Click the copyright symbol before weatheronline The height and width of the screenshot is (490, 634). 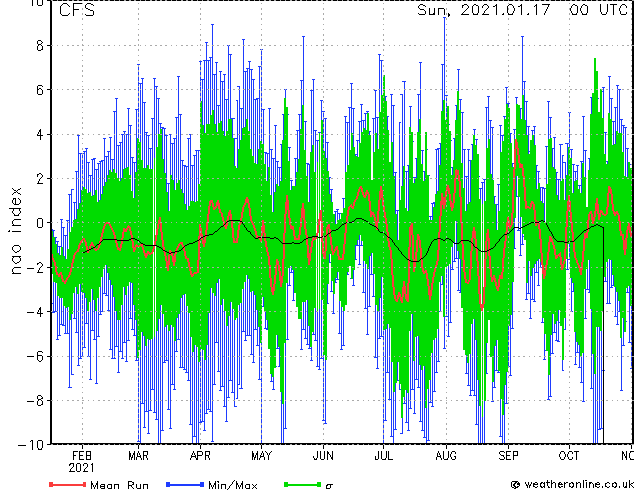(516, 485)
